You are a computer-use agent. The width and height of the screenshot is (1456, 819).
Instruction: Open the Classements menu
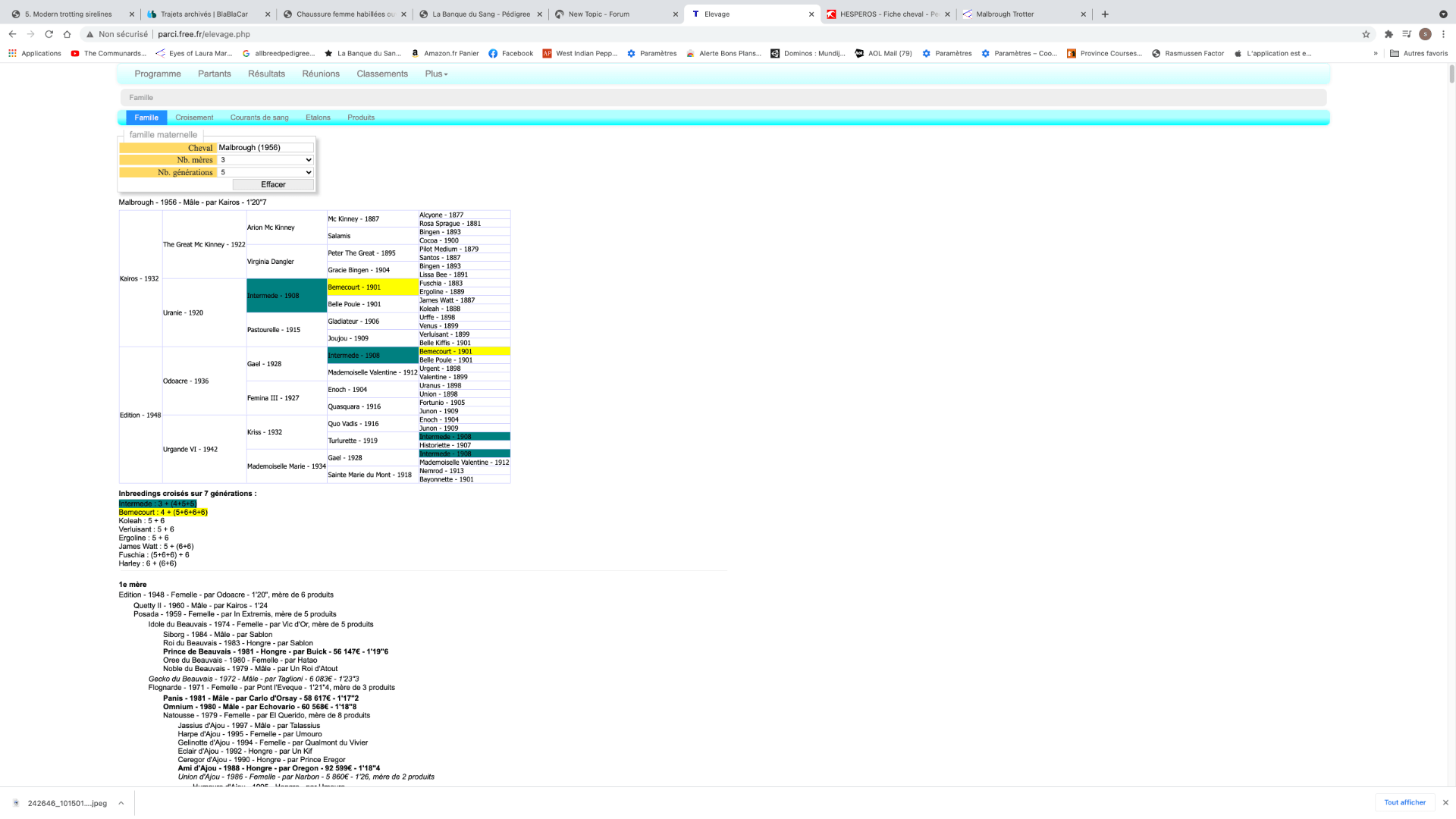click(382, 74)
